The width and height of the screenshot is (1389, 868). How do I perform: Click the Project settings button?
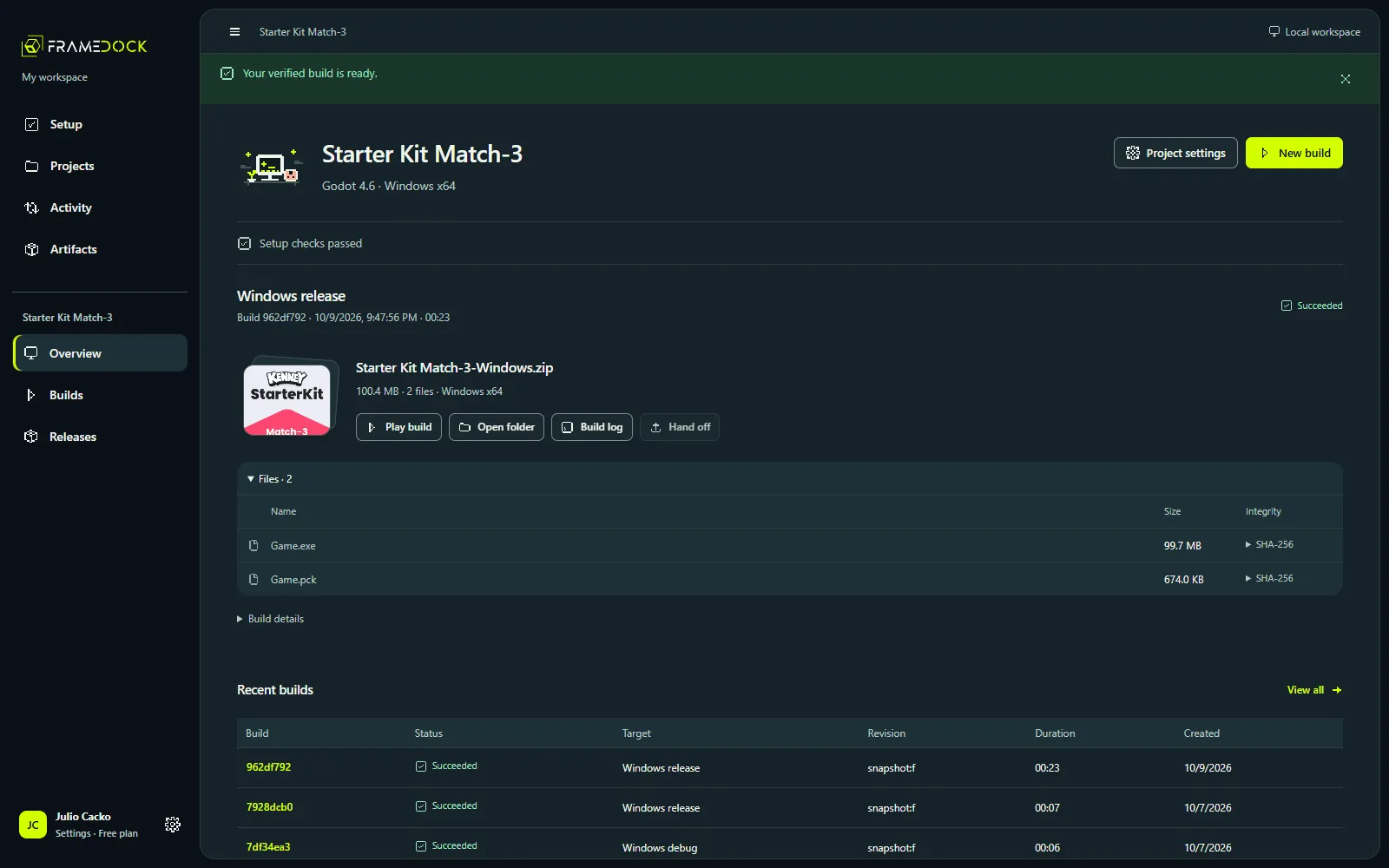click(x=1175, y=153)
